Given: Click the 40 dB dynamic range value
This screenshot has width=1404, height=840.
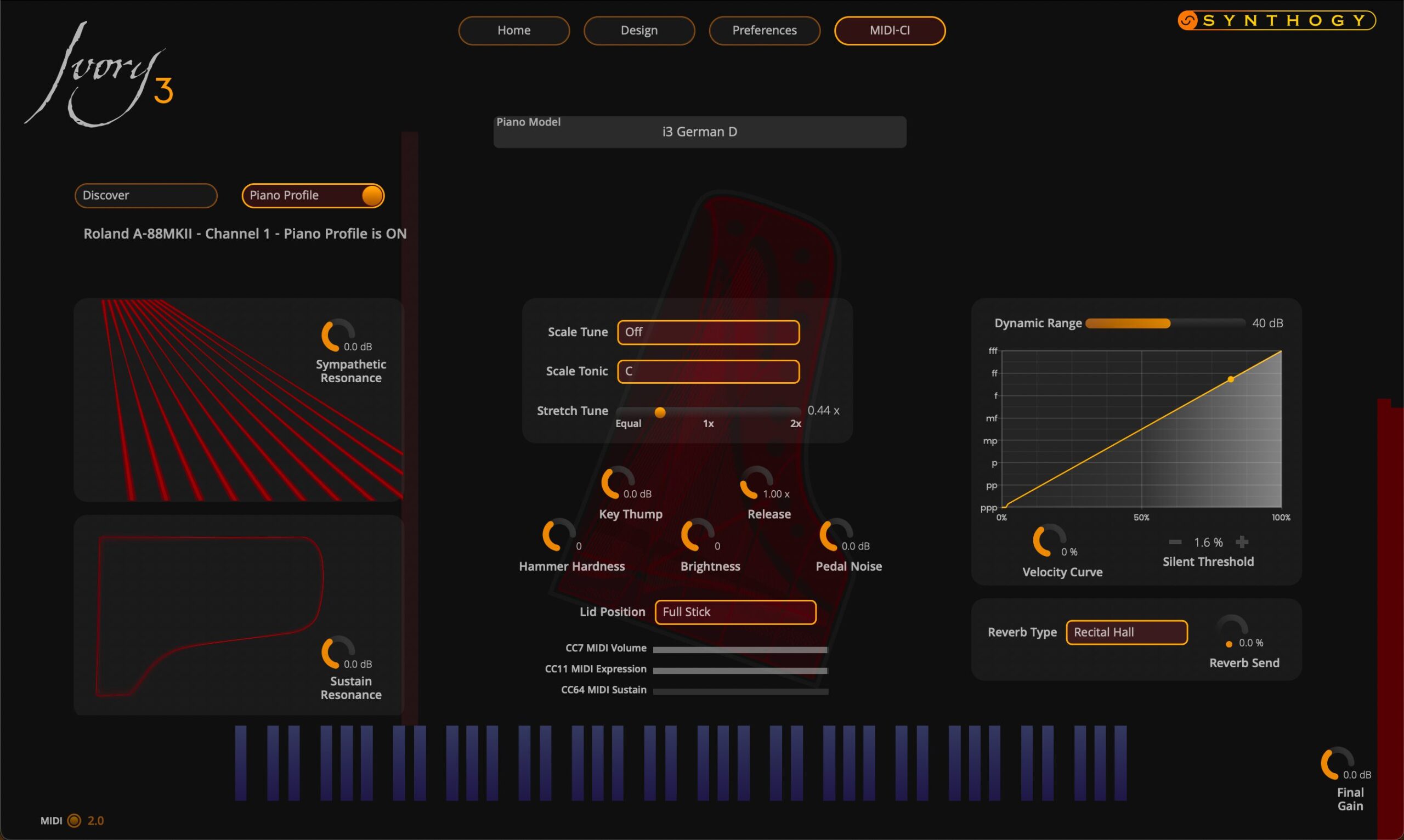Looking at the screenshot, I should click(1267, 323).
